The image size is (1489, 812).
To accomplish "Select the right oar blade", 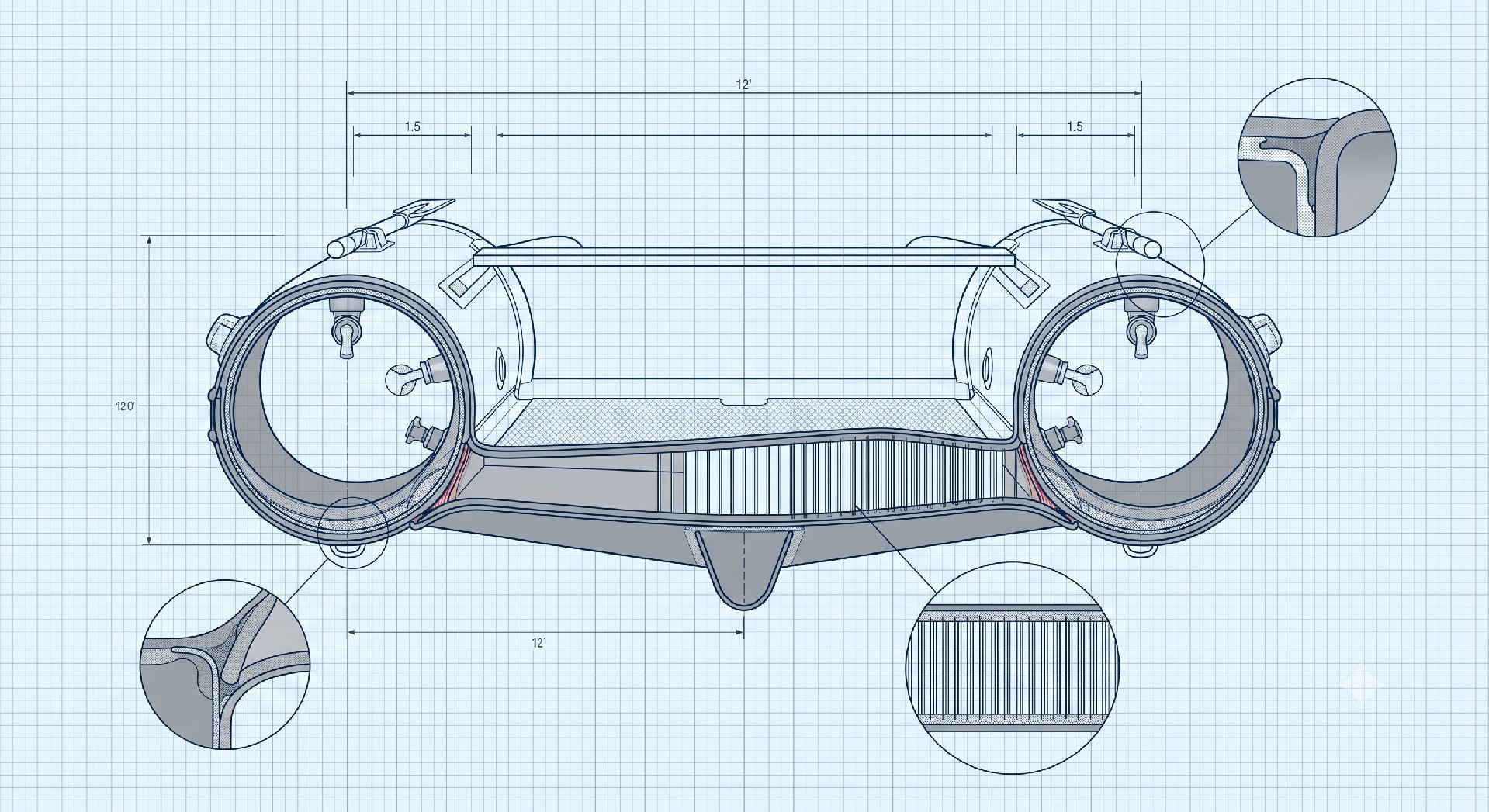I will tap(1062, 209).
